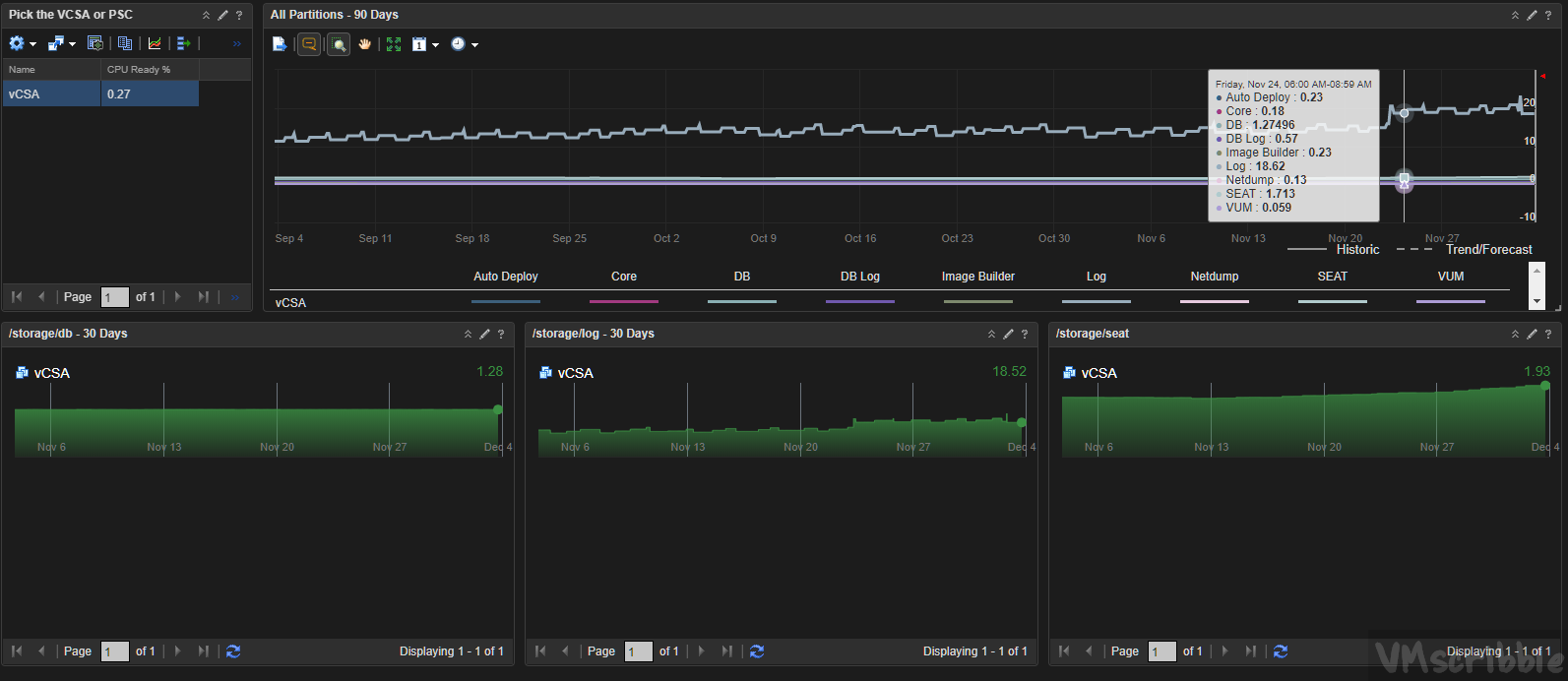Toggle the data tooltip display button
This screenshot has height=681, width=1568.
[x=309, y=44]
